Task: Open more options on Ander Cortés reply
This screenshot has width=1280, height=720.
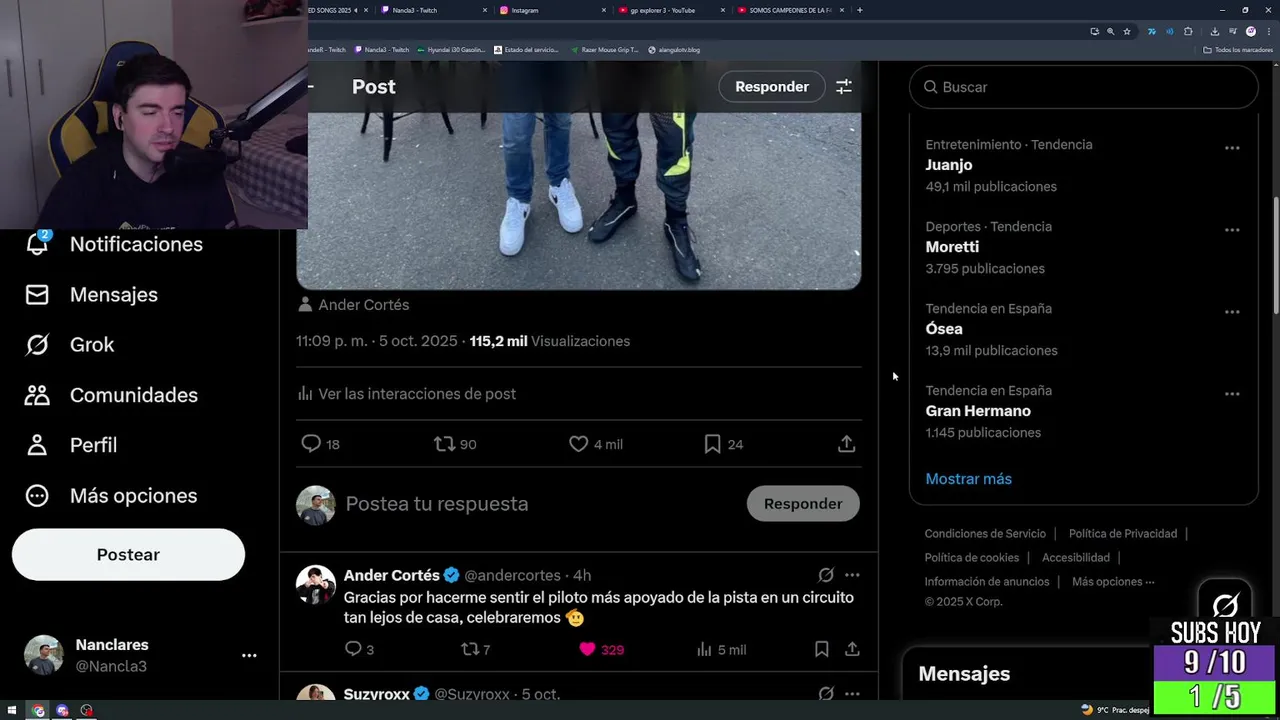Action: coord(852,575)
